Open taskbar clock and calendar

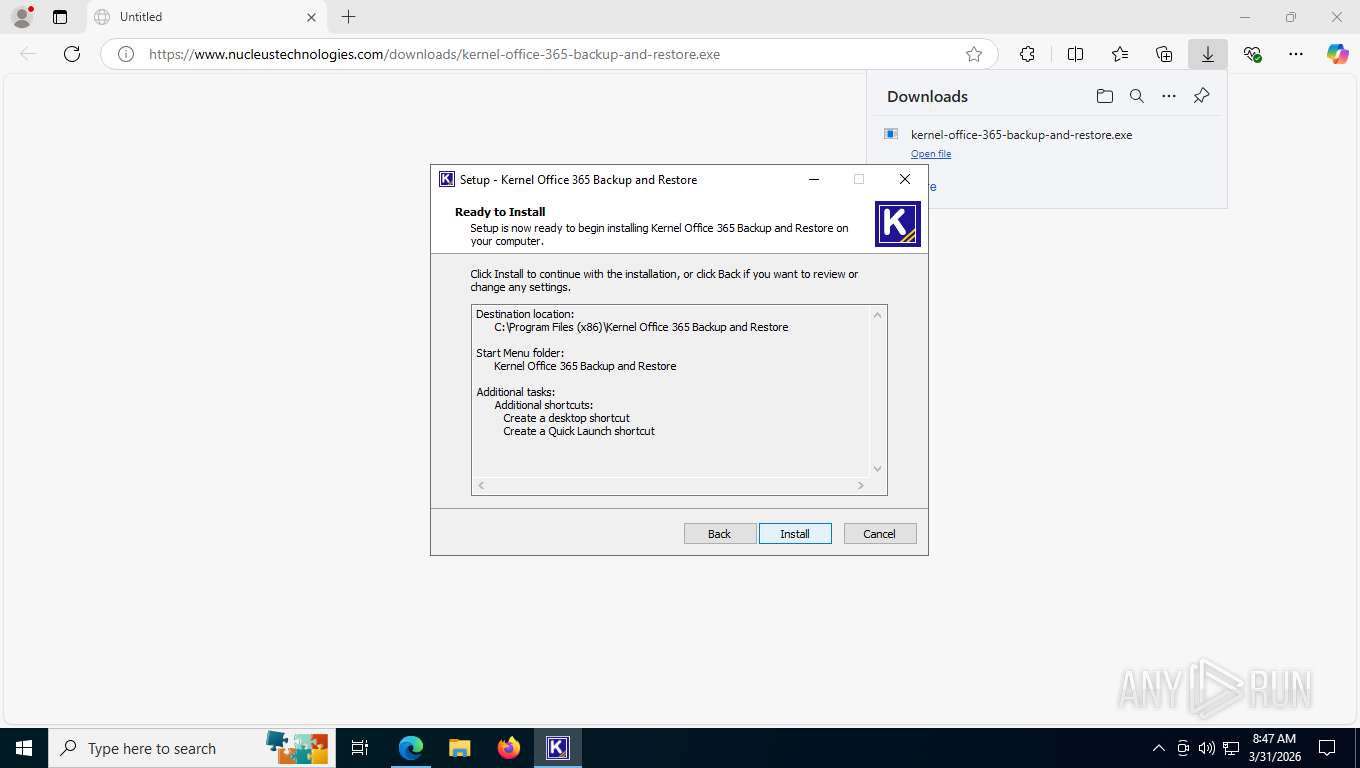1274,748
